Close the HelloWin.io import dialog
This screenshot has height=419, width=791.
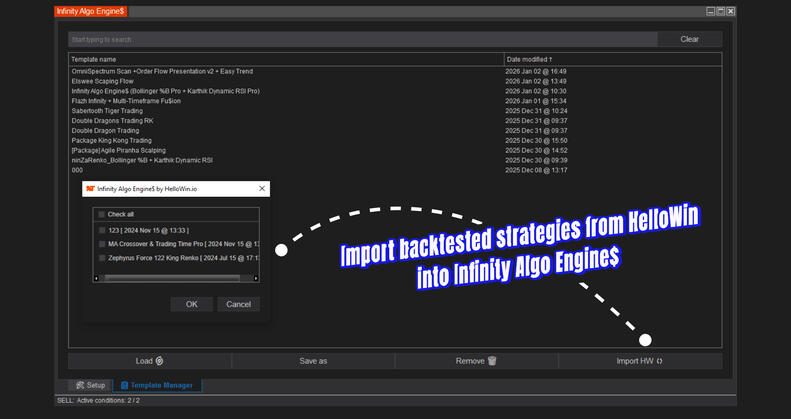tap(262, 188)
